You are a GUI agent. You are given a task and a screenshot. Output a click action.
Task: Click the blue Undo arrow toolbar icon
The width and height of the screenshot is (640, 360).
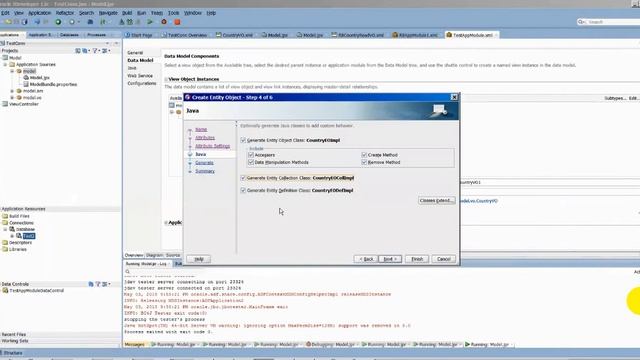click(x=37, y=22)
